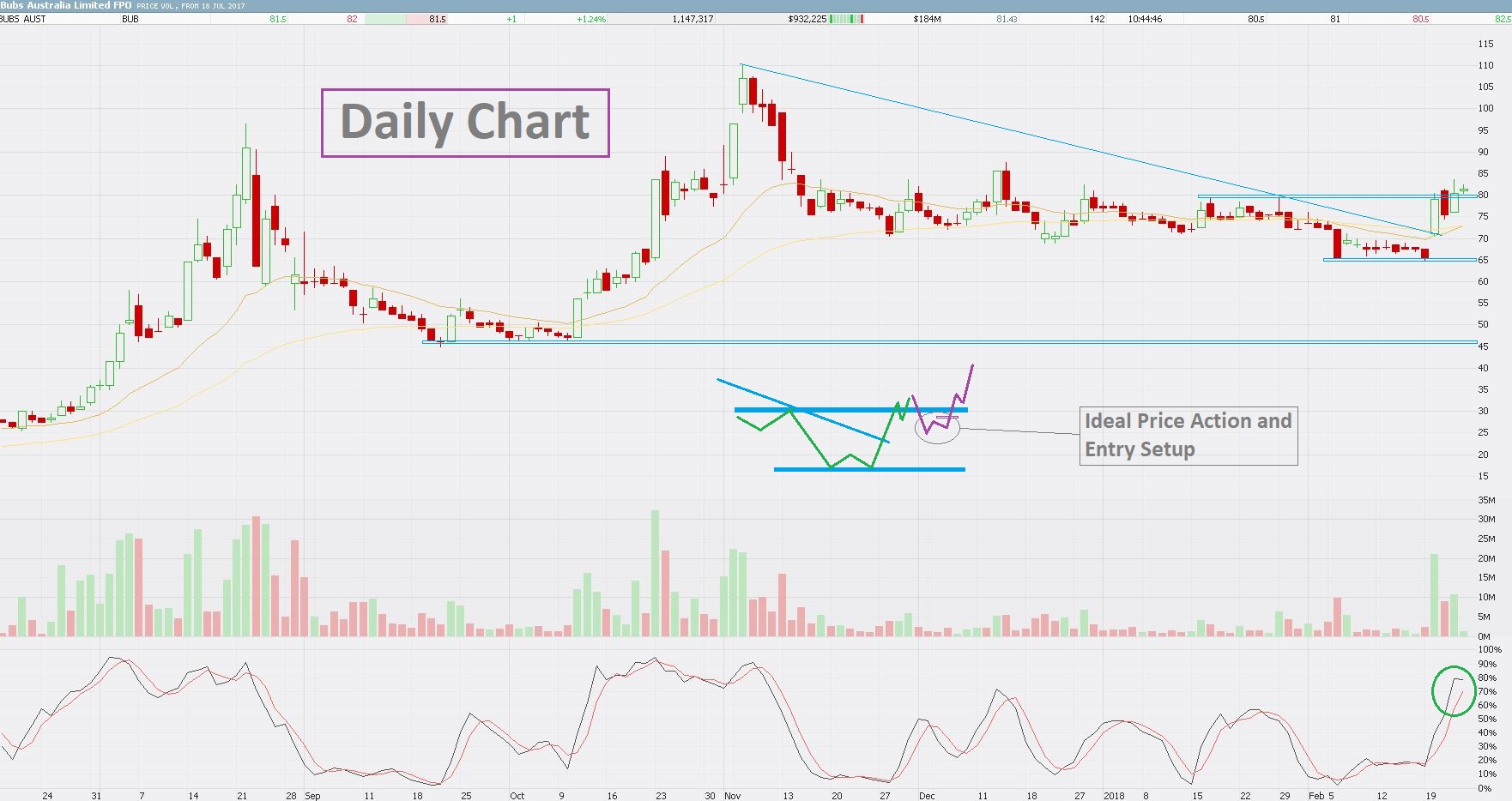Click the Daily Chart annotation box

pyautogui.click(x=465, y=123)
